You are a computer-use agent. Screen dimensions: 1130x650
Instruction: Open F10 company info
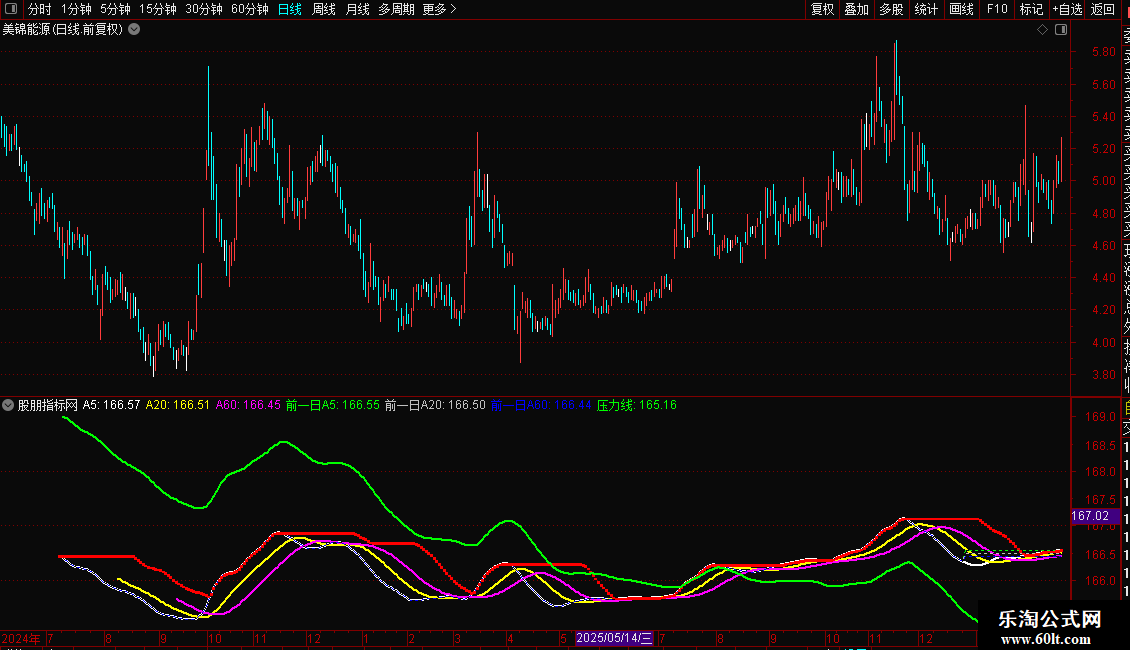pyautogui.click(x=997, y=9)
